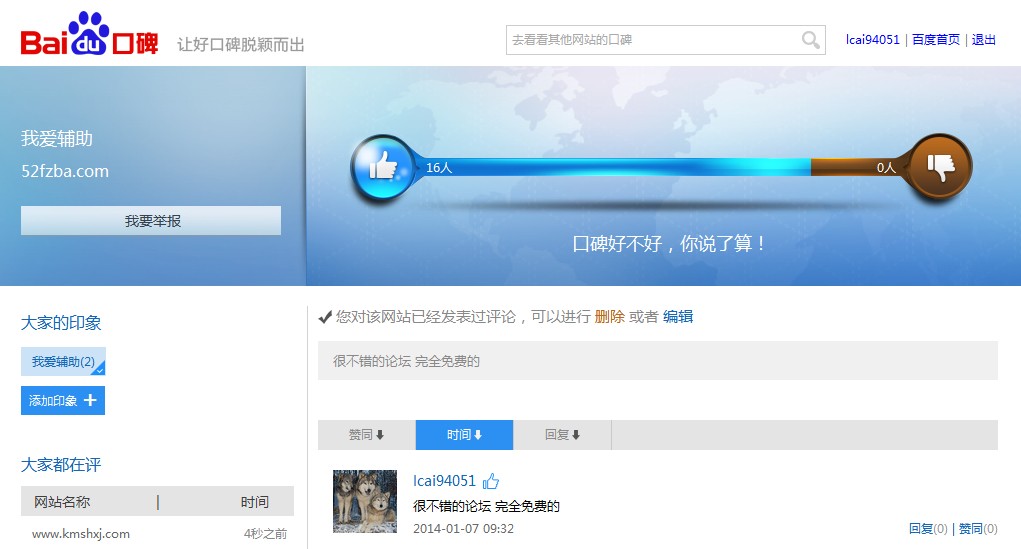Screen dimensions: 1021x549
Task: Click the 口碑好不好，你说了算 slogan
Action: tap(669, 244)
